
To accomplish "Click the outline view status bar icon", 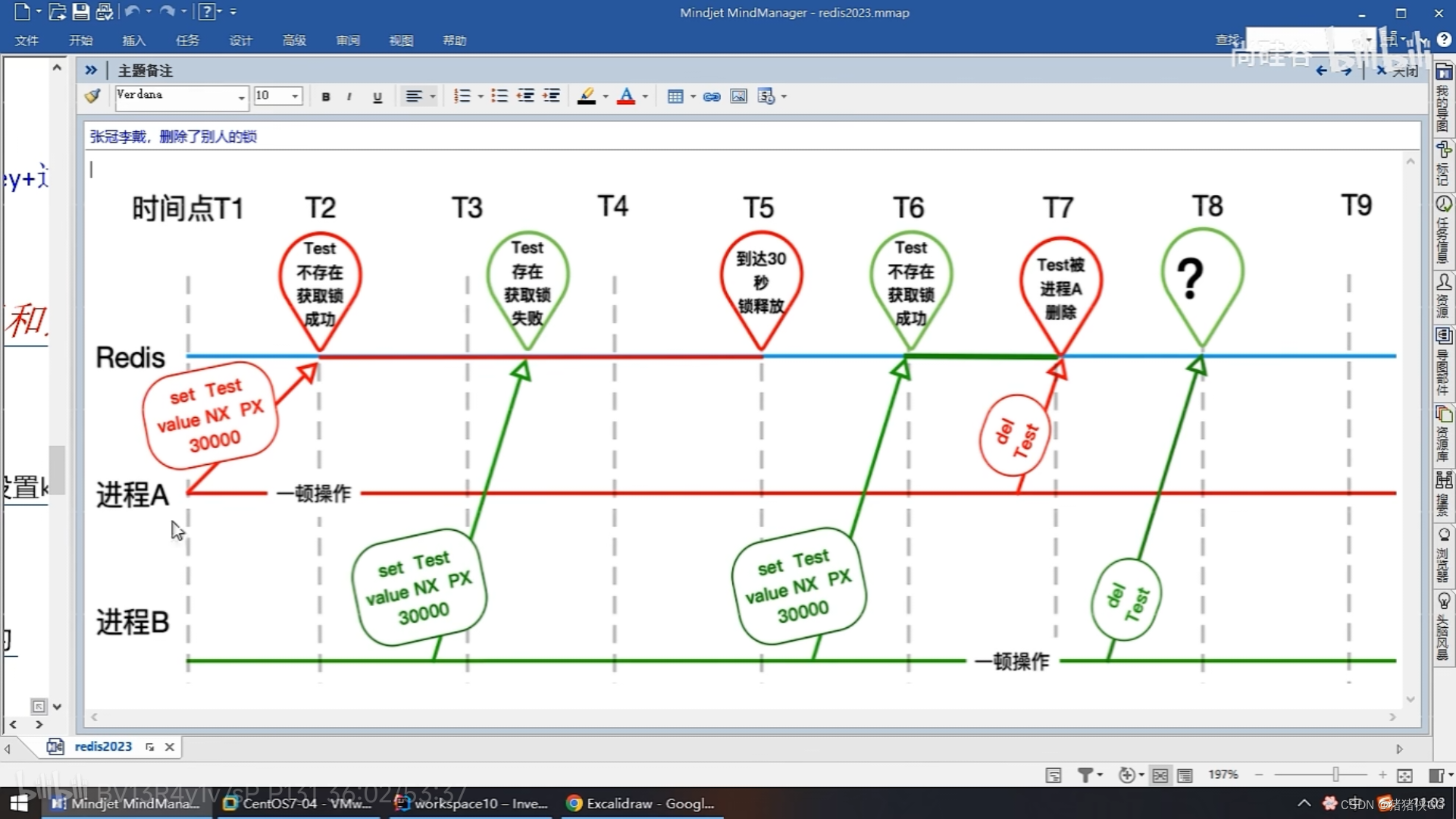I will [1054, 775].
